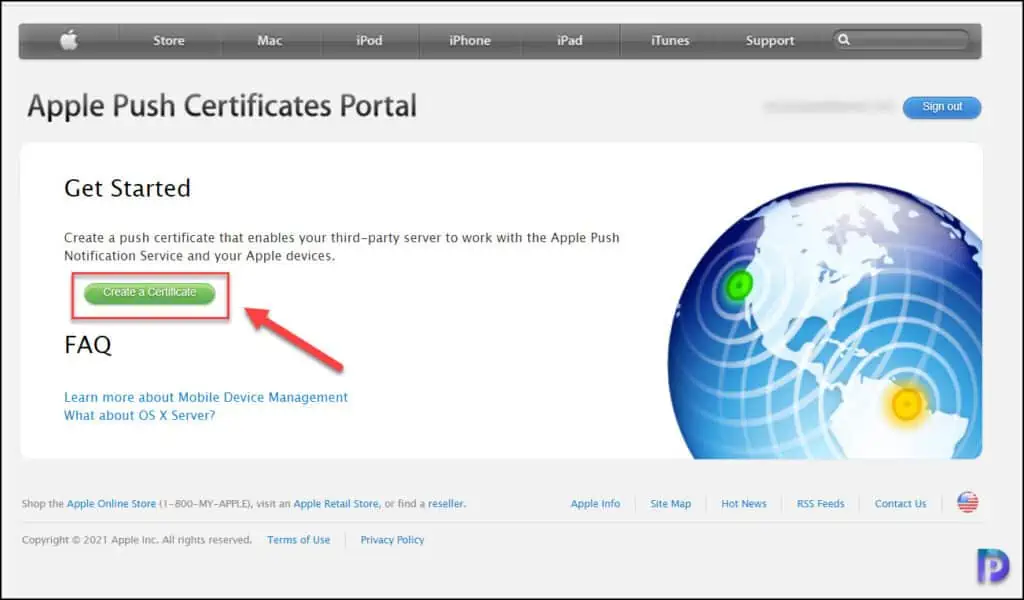Click the globe illustration image

click(825, 321)
